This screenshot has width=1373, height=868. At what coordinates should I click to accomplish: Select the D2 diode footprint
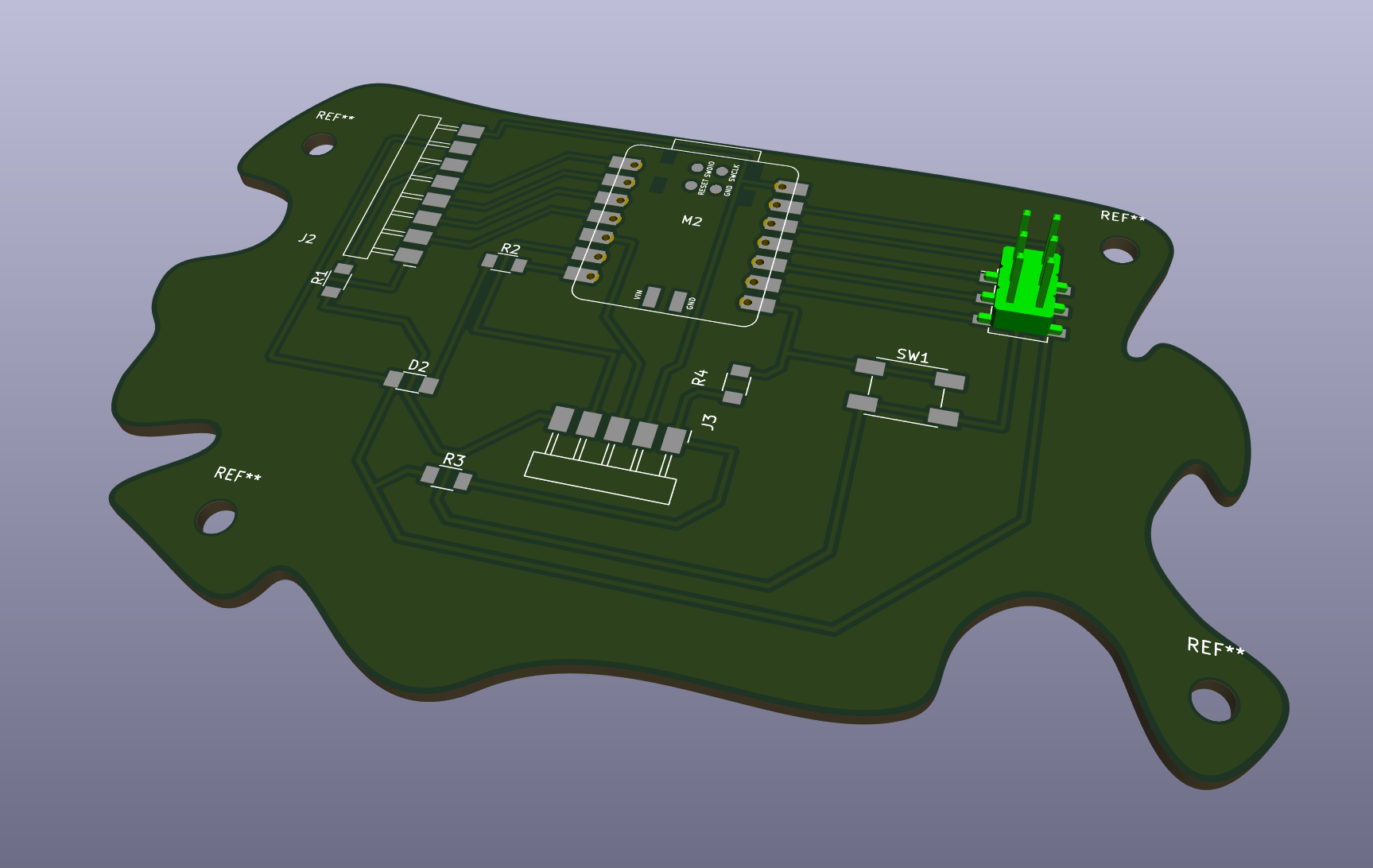click(411, 383)
